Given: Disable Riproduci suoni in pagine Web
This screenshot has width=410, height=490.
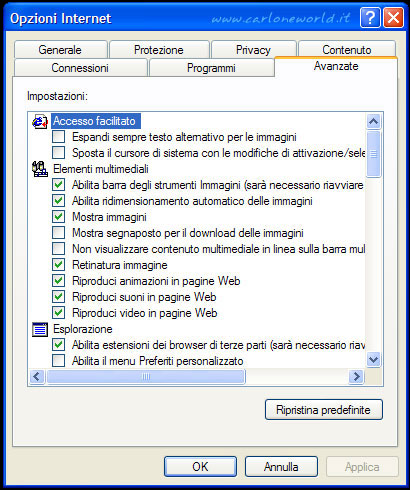Looking at the screenshot, I should click(x=59, y=297).
